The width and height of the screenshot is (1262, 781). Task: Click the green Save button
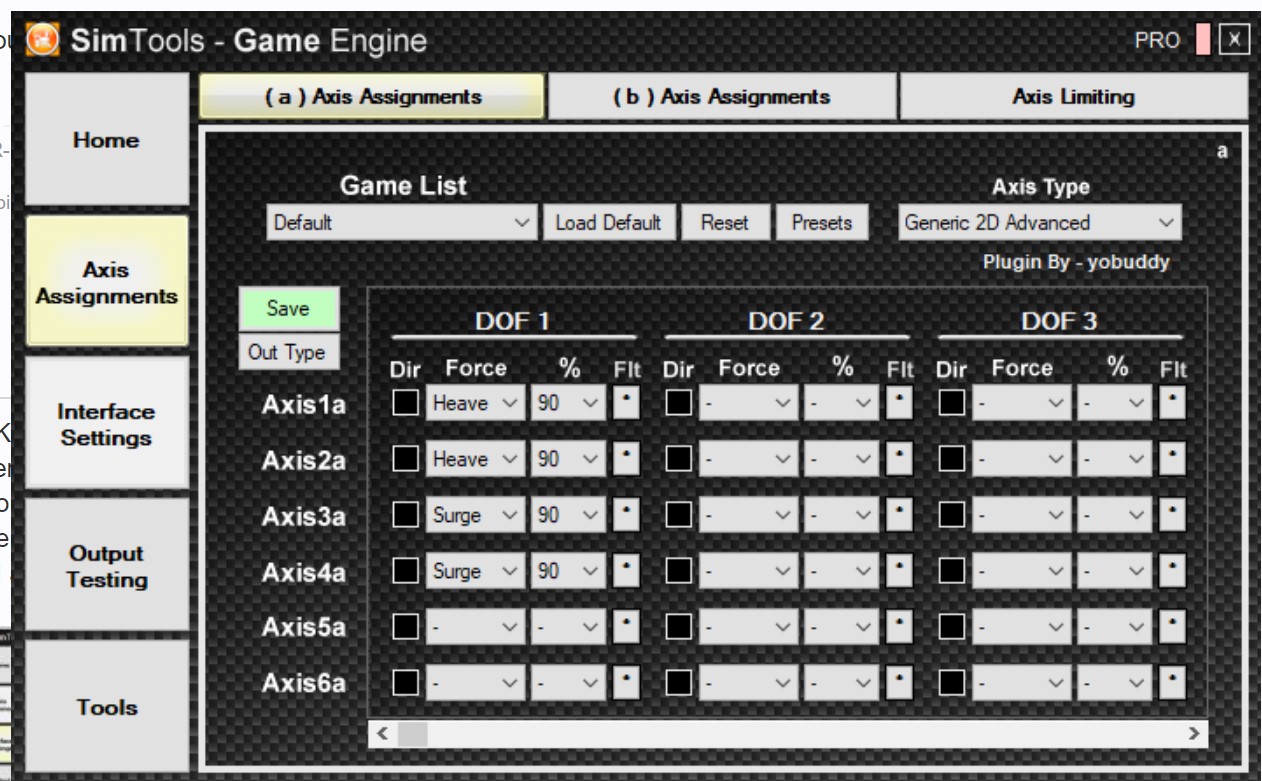tap(288, 309)
